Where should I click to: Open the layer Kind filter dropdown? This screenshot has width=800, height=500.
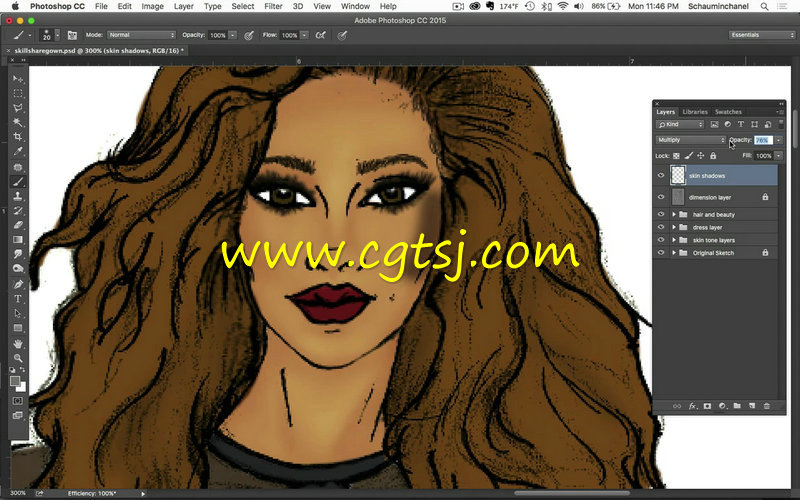coord(680,124)
